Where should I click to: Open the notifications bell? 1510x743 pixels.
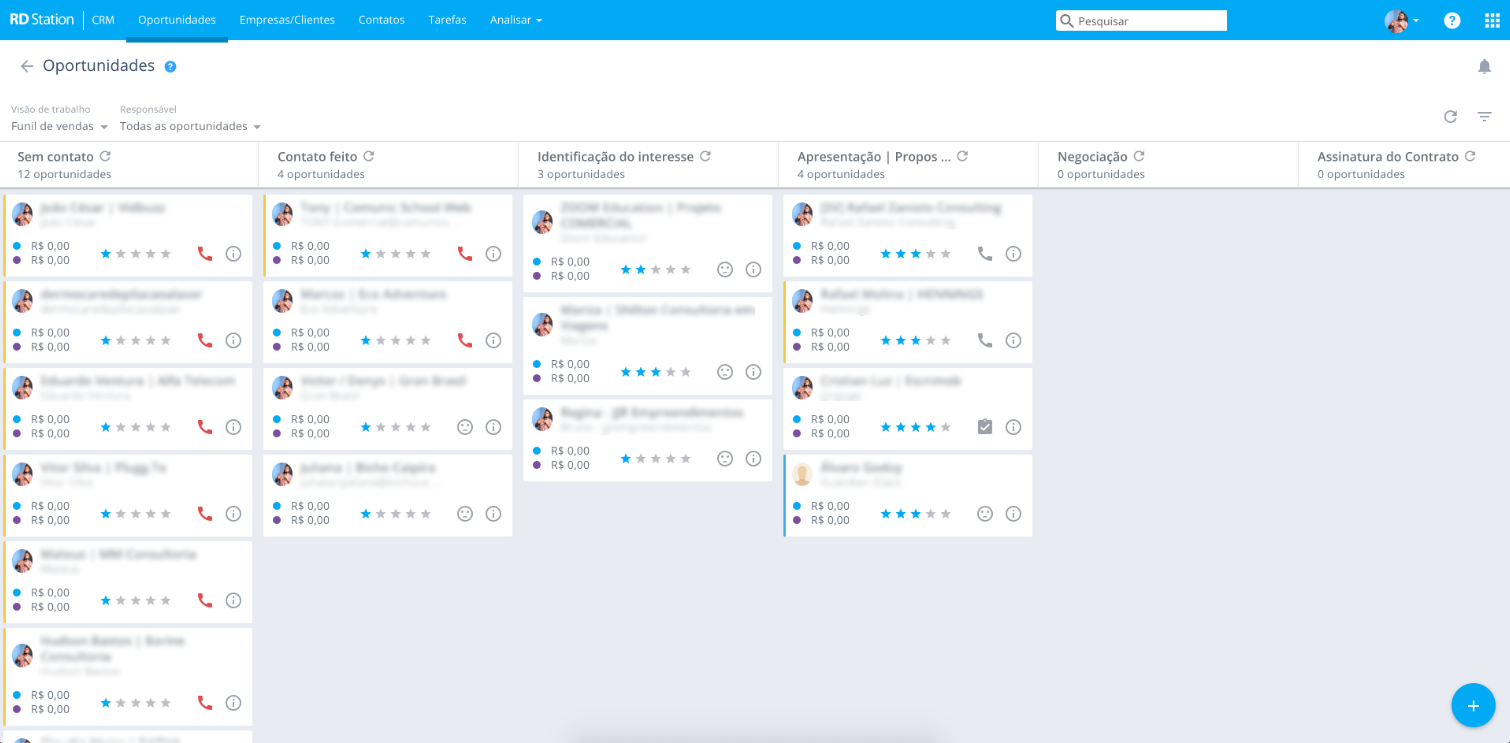click(x=1484, y=66)
